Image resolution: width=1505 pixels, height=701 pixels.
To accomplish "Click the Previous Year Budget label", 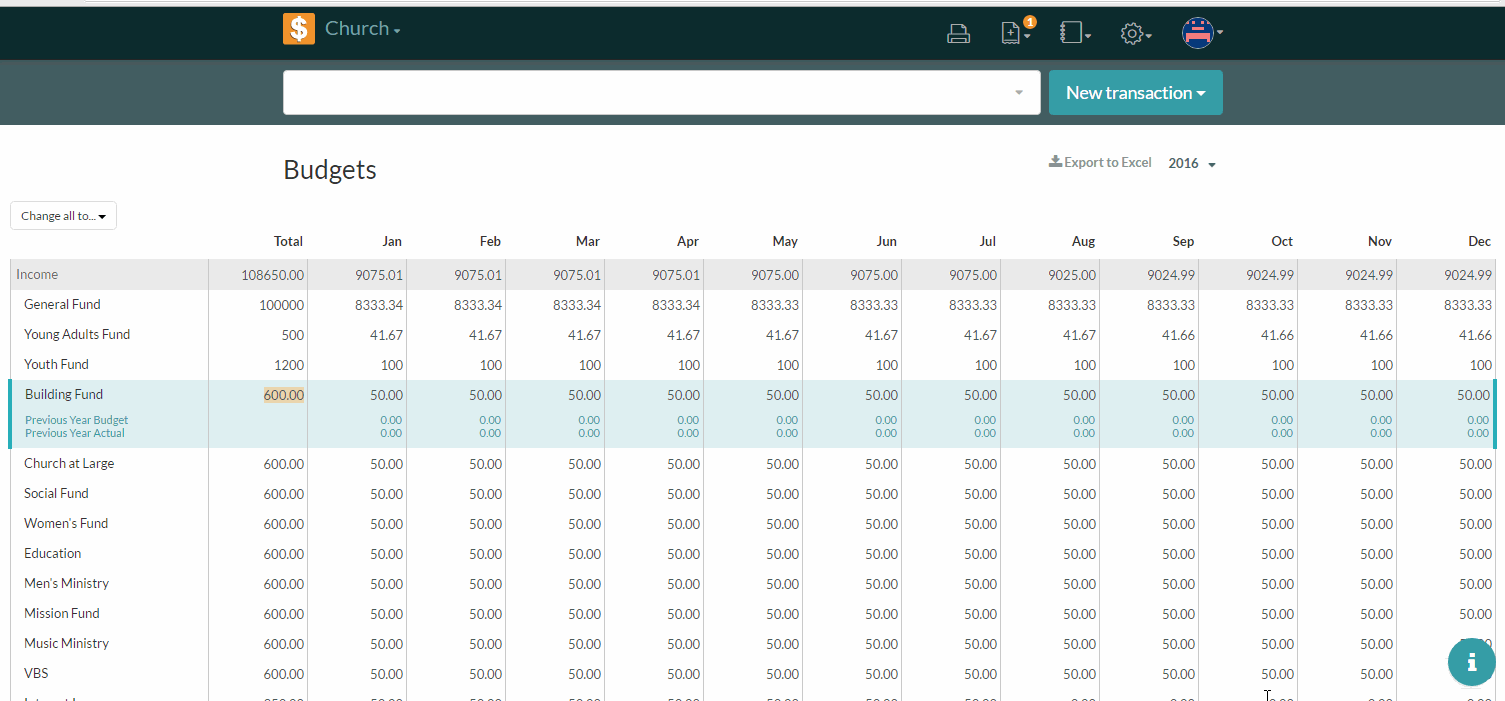I will point(77,420).
